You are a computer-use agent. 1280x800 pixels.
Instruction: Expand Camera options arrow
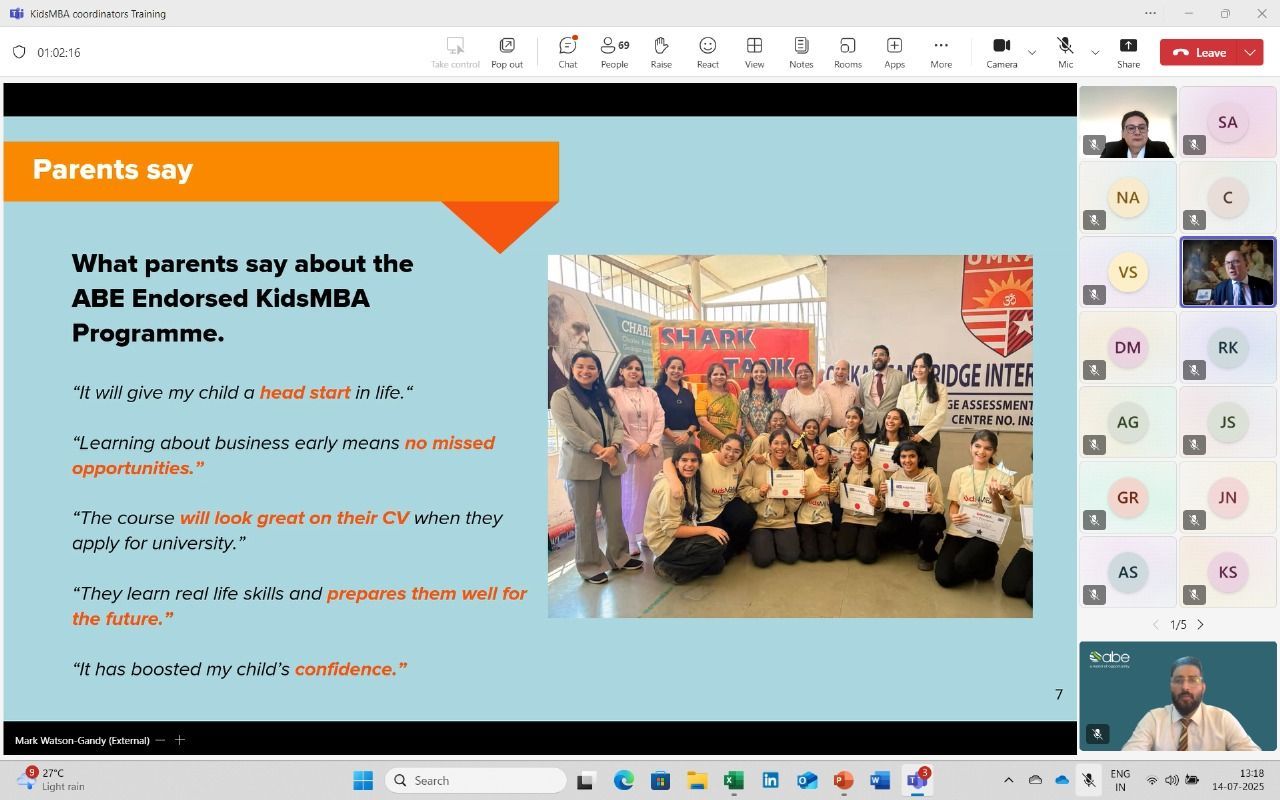[x=1032, y=52]
